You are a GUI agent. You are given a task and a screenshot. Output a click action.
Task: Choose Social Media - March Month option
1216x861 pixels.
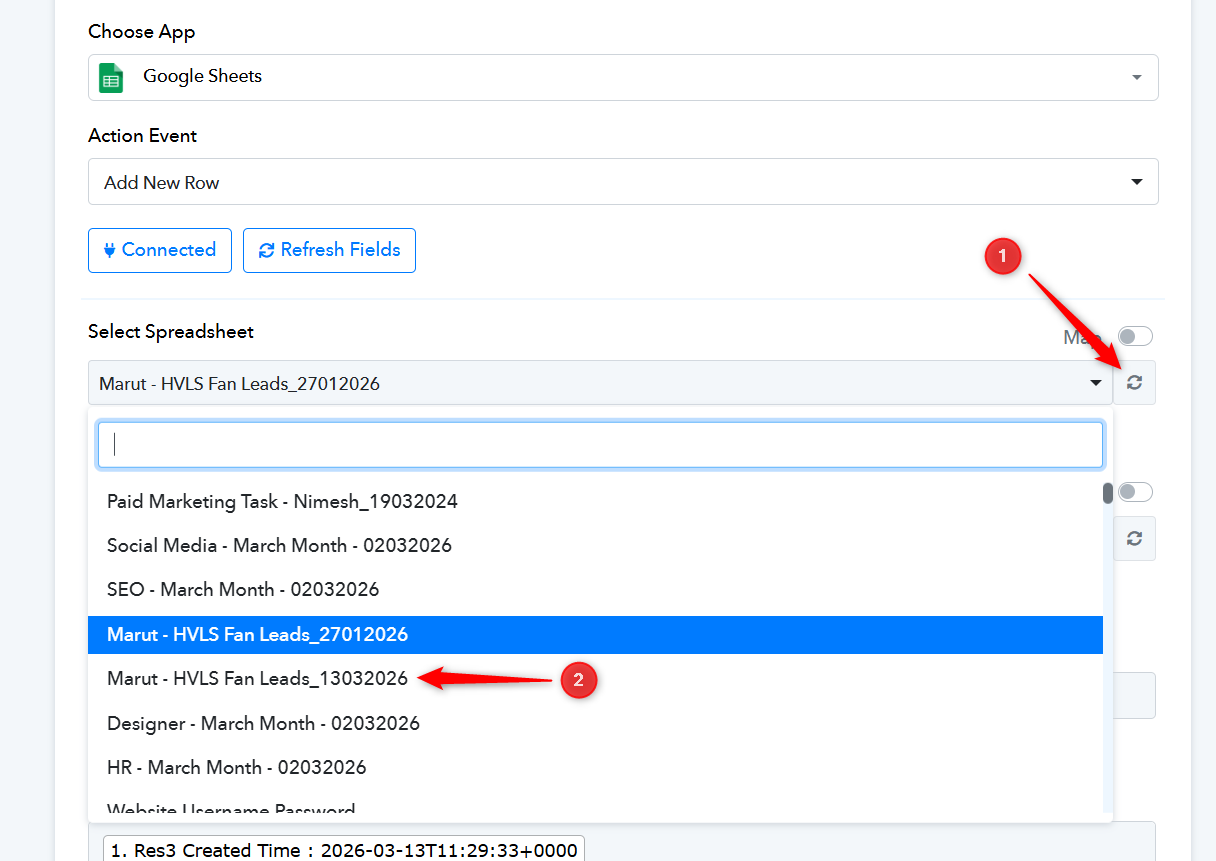279,546
